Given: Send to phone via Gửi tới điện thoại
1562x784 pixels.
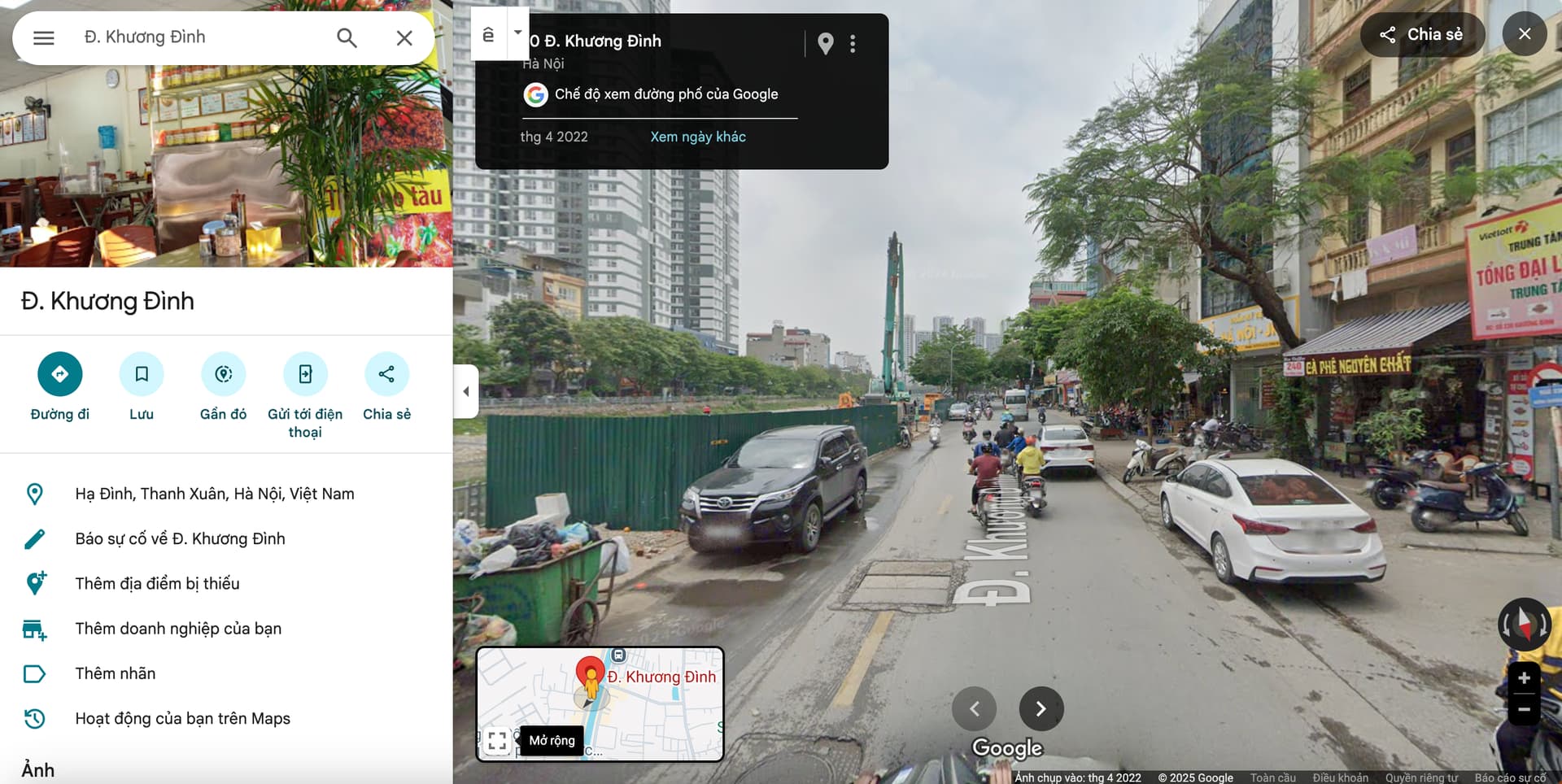Looking at the screenshot, I should point(305,374).
